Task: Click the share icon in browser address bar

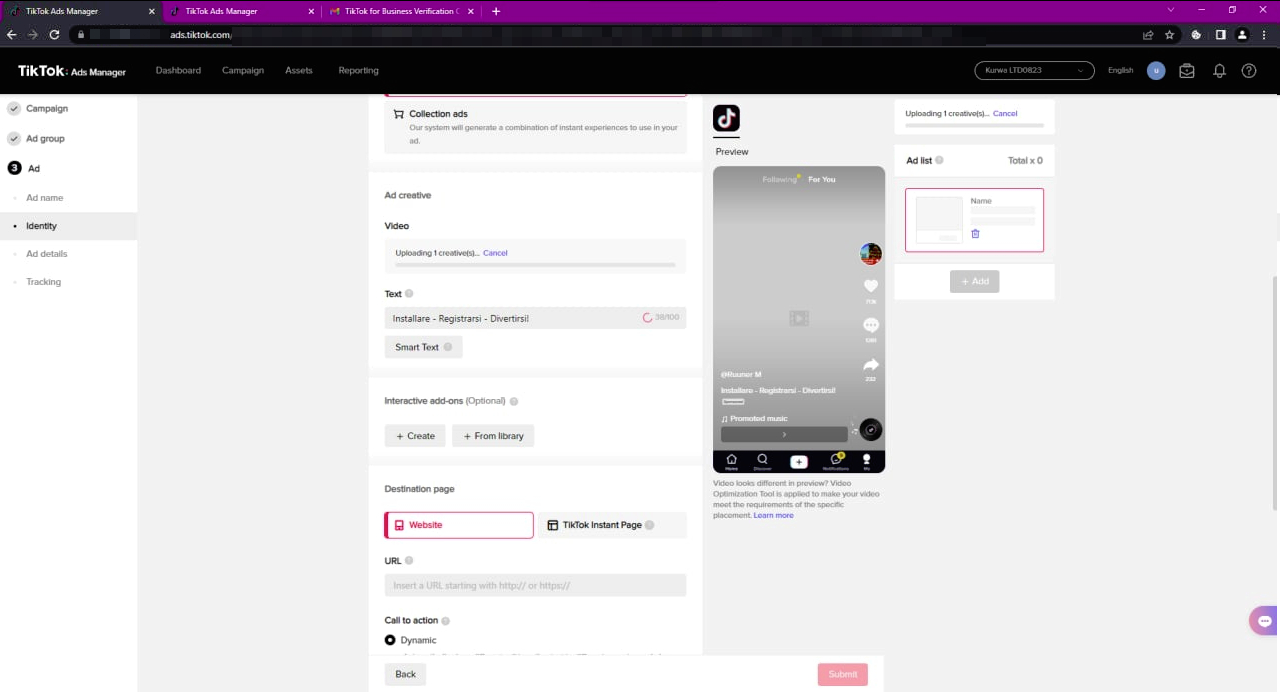Action: [1147, 34]
